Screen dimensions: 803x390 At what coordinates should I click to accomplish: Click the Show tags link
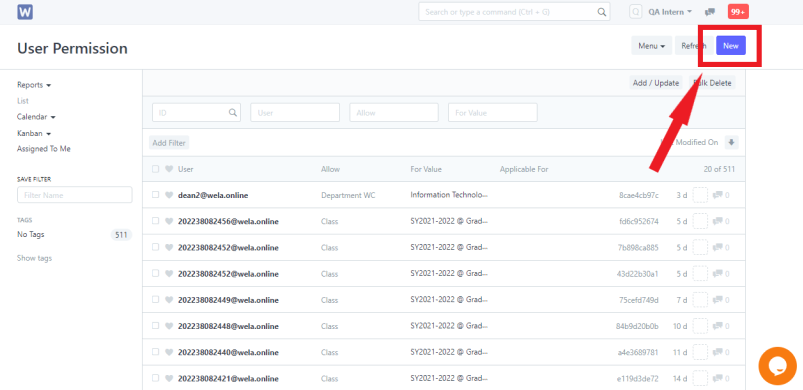34,258
